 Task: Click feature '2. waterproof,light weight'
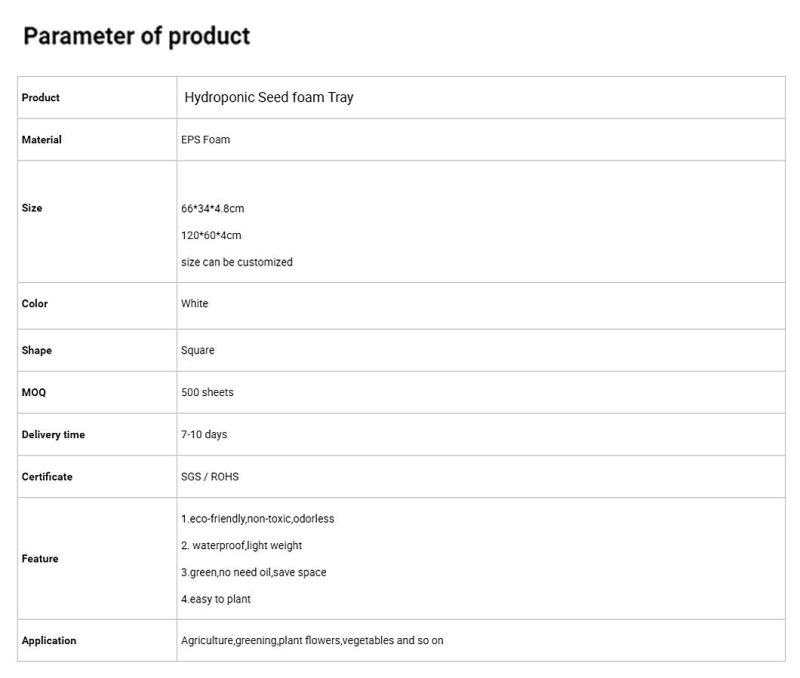(241, 546)
